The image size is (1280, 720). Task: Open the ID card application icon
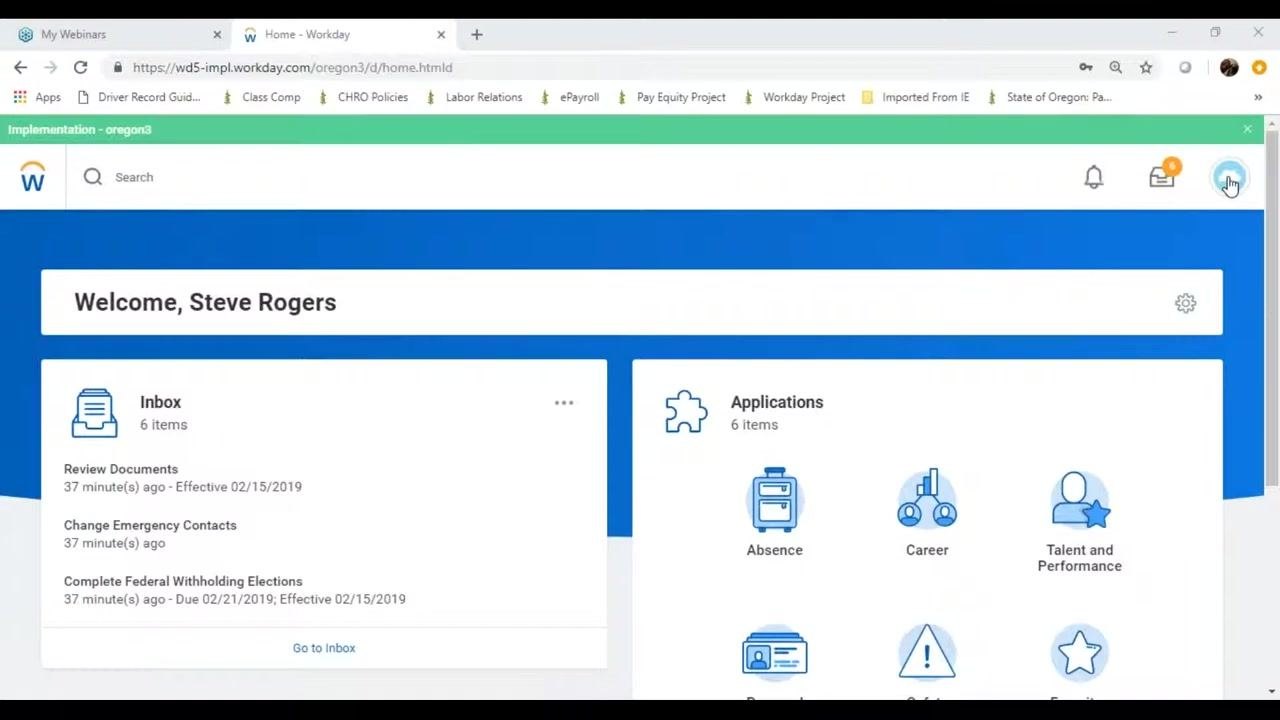coord(775,654)
